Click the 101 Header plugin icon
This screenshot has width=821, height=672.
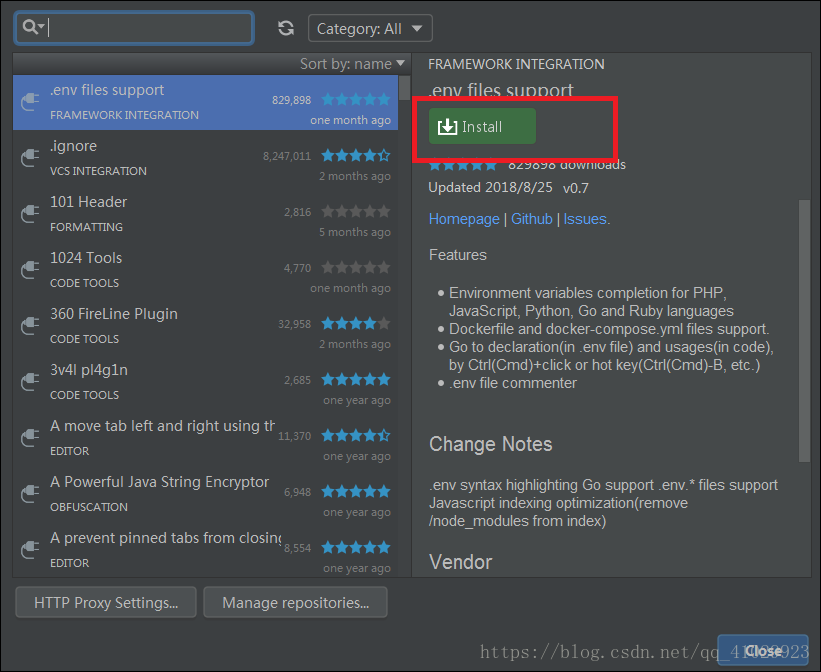pos(30,213)
